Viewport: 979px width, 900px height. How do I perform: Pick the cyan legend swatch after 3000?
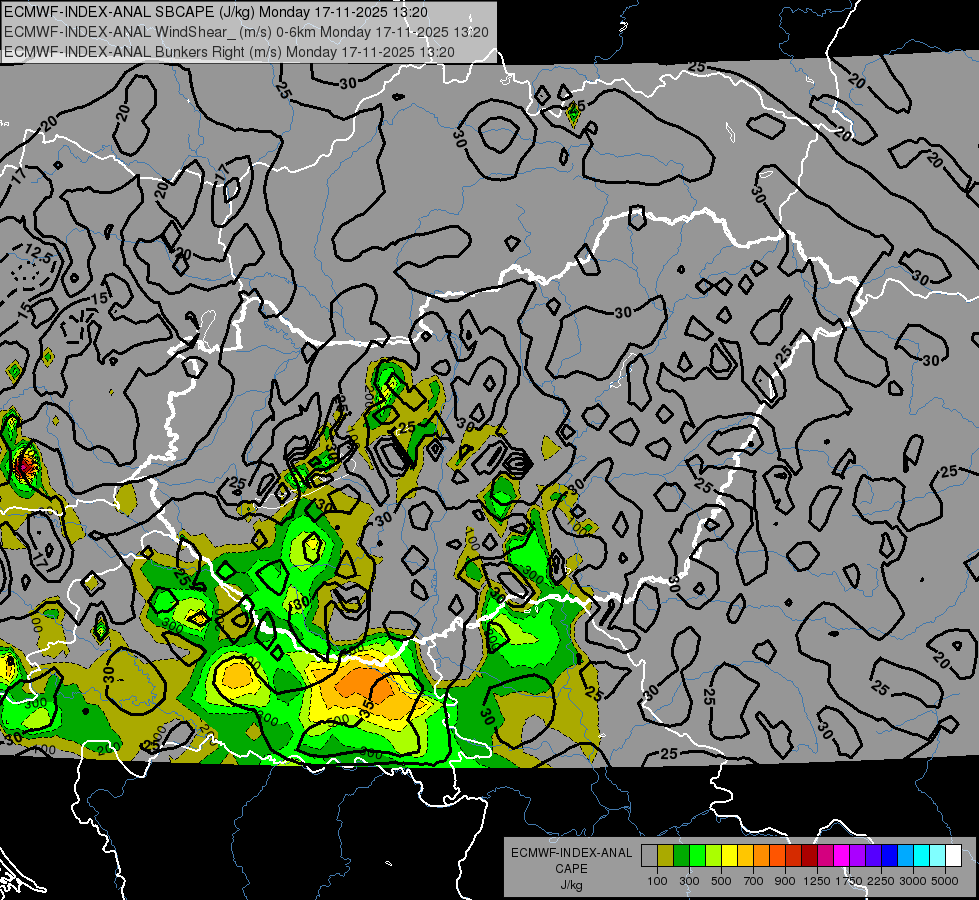[922, 856]
